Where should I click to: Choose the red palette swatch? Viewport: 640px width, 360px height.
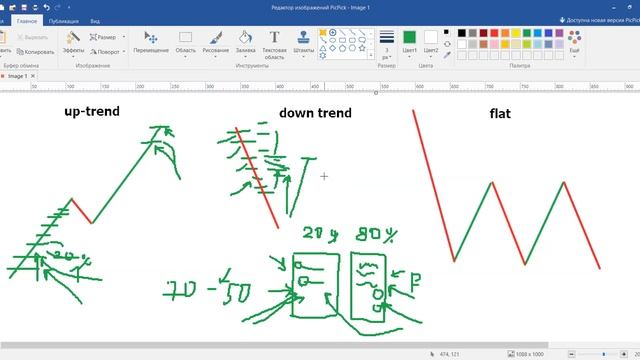[494, 33]
